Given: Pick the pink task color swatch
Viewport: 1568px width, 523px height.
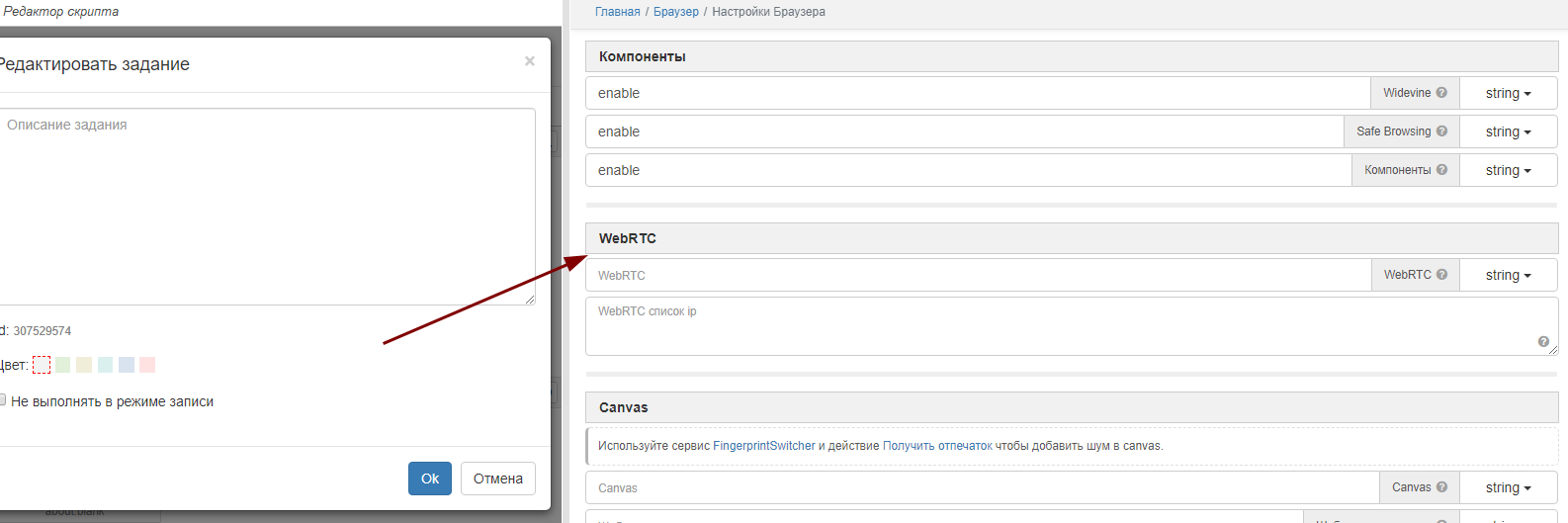Looking at the screenshot, I should coord(147,365).
